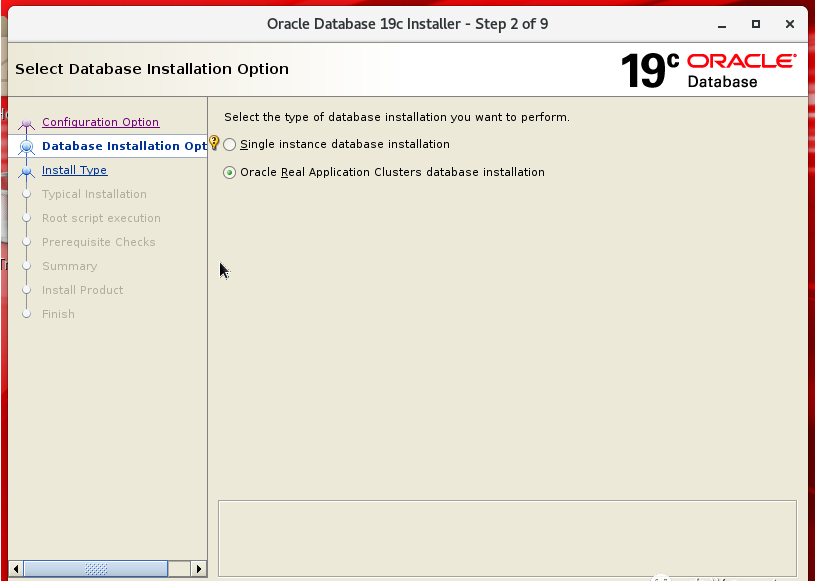Maximize the Oracle installer window
The height and width of the screenshot is (581, 816).
(756, 24)
